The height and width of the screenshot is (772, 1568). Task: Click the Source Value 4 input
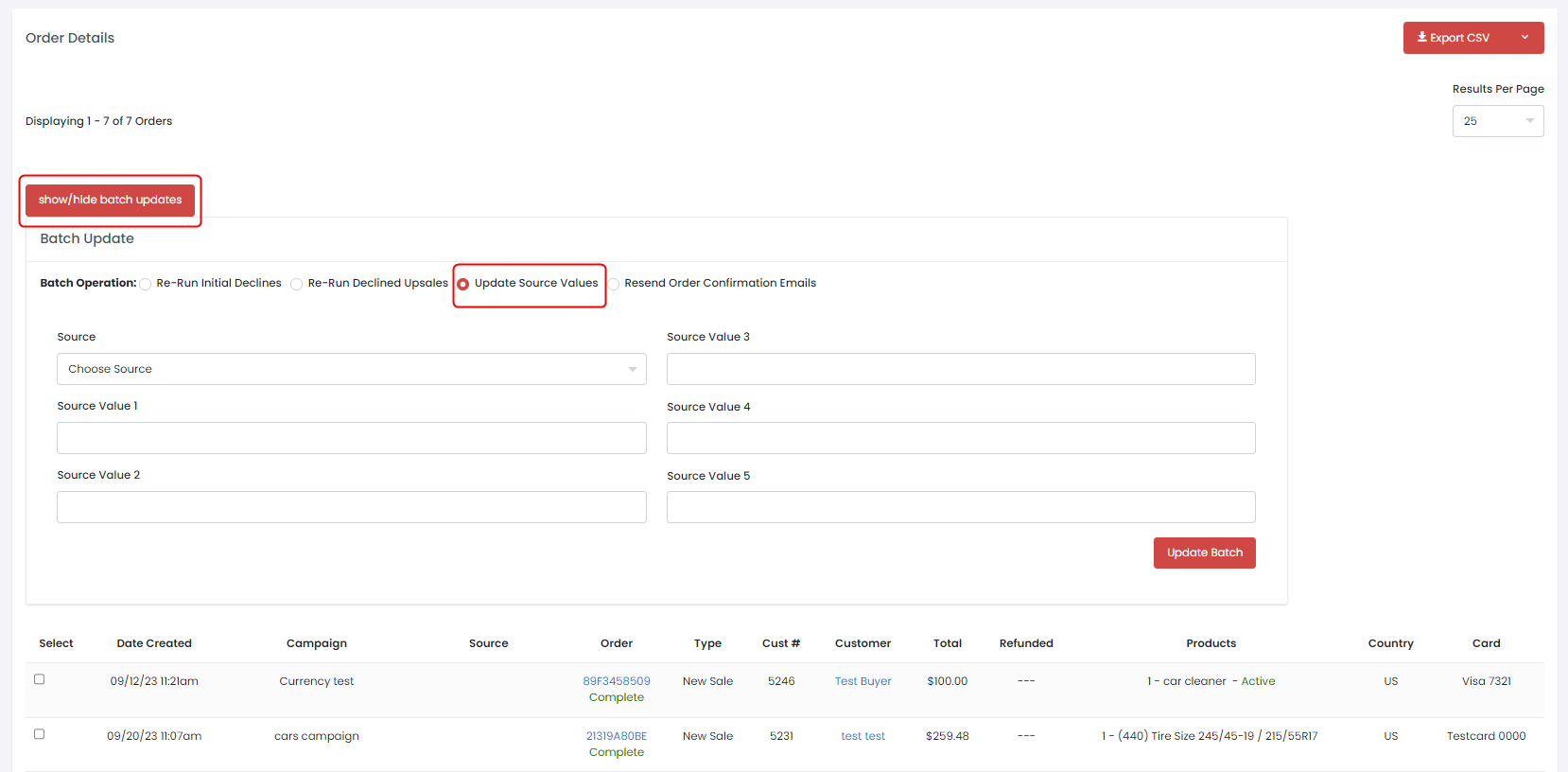click(960, 438)
